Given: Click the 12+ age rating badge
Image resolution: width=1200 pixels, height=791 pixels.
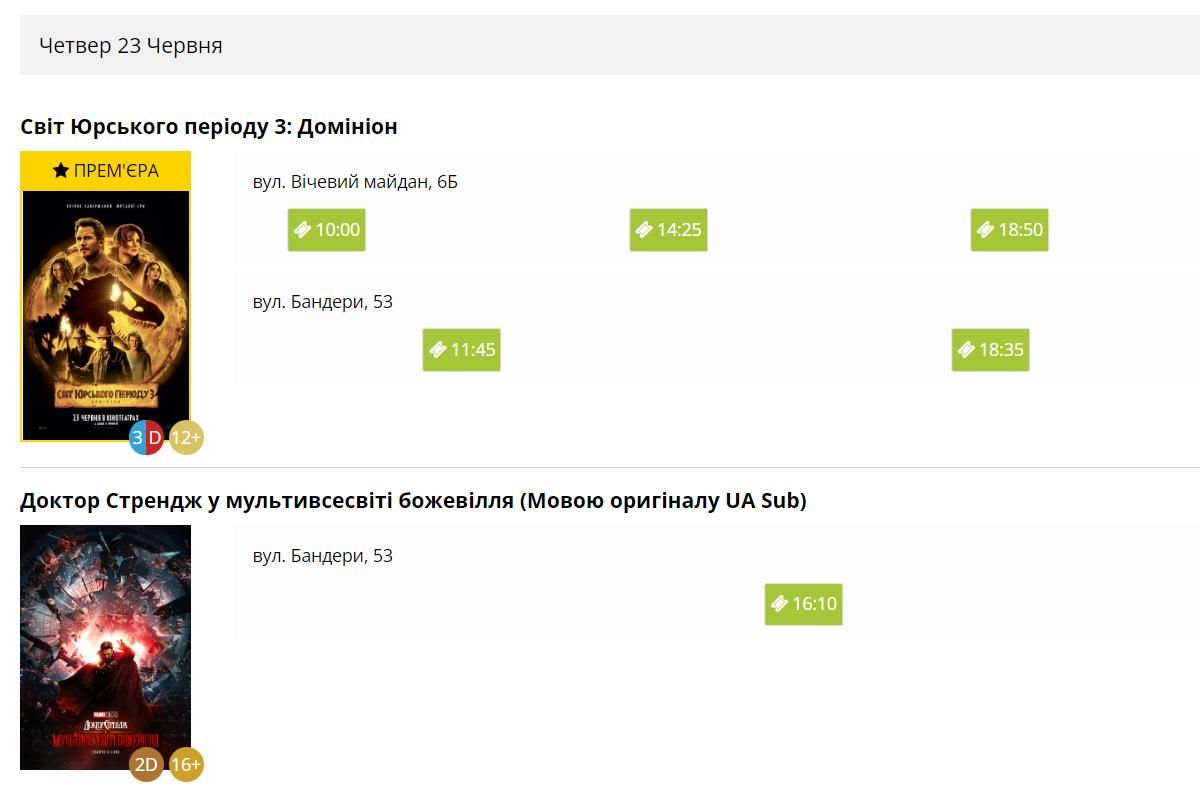Looking at the screenshot, I should [x=186, y=437].
